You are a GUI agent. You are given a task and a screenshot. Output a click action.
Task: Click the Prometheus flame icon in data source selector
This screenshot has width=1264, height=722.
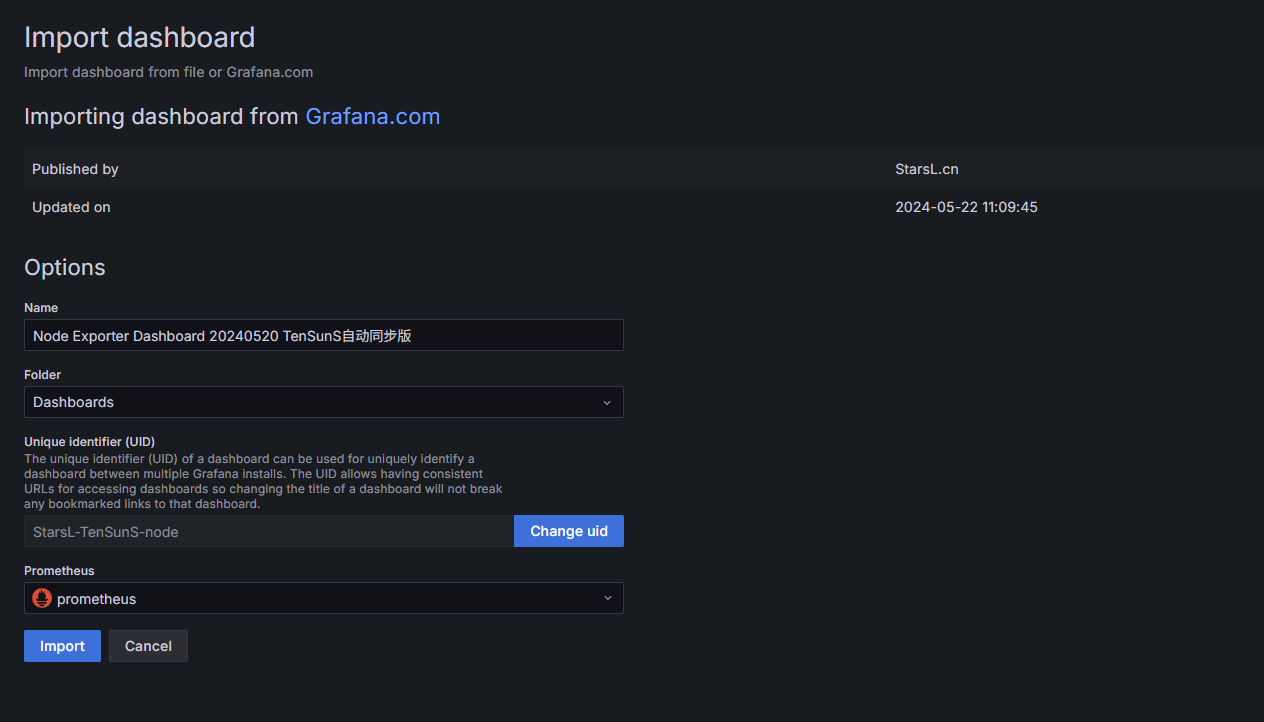tap(42, 599)
